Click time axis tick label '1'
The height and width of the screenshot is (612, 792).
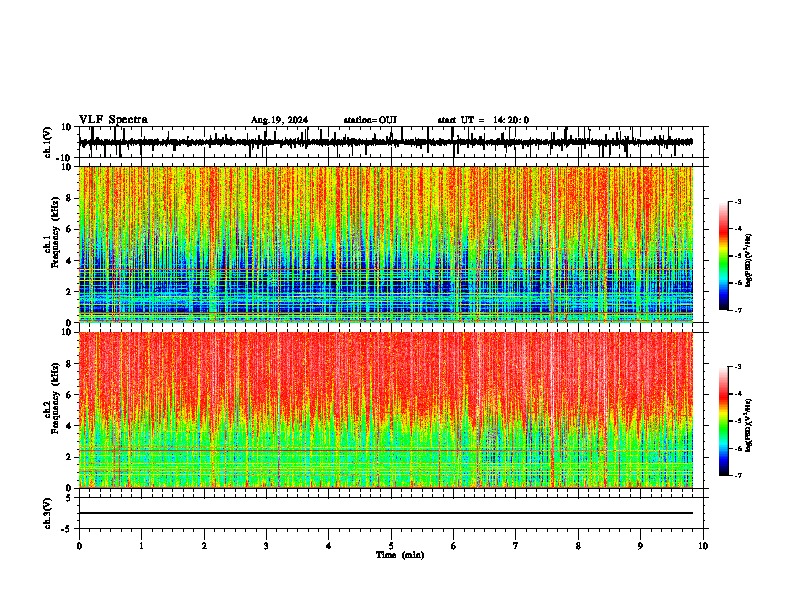coord(141,546)
